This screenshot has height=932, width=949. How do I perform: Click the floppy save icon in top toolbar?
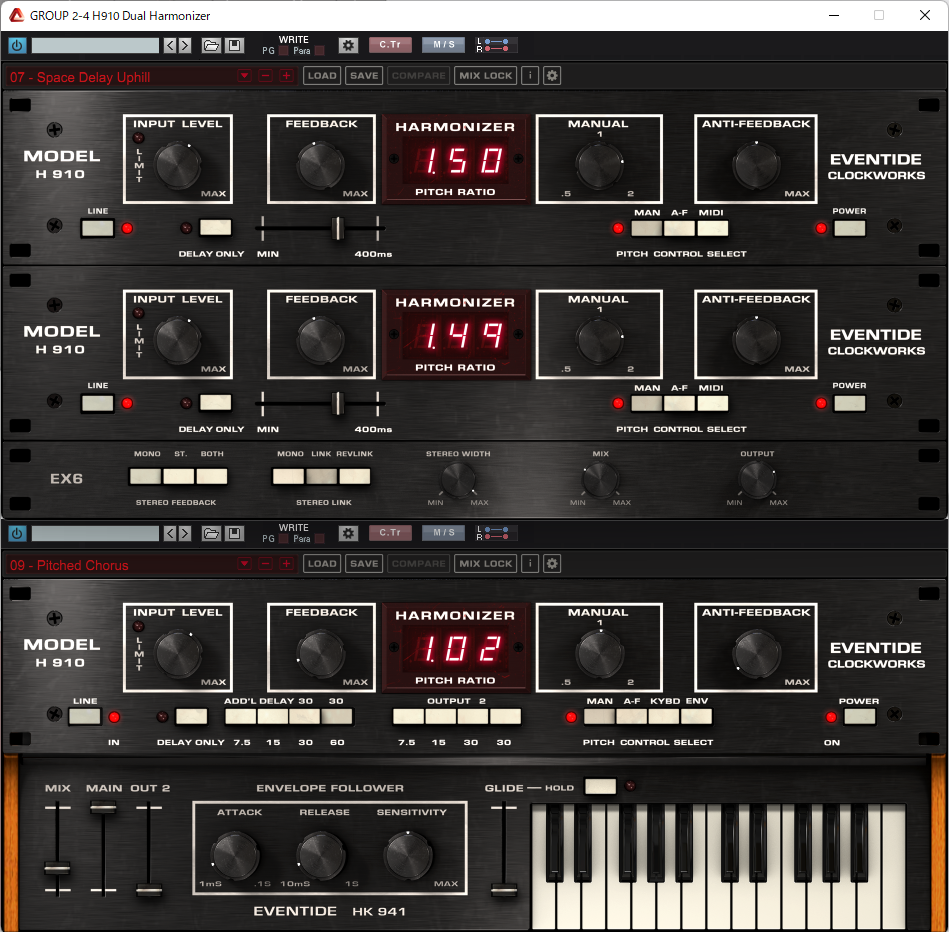coord(235,45)
